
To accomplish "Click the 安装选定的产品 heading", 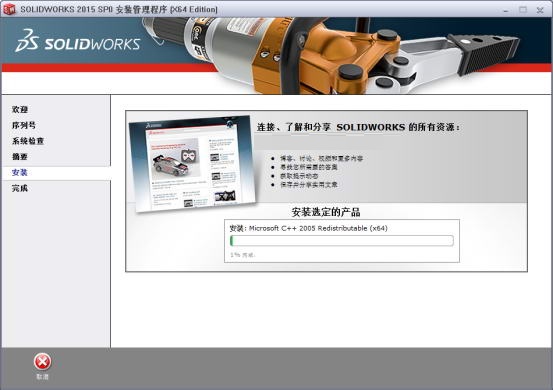I will pyautogui.click(x=326, y=212).
